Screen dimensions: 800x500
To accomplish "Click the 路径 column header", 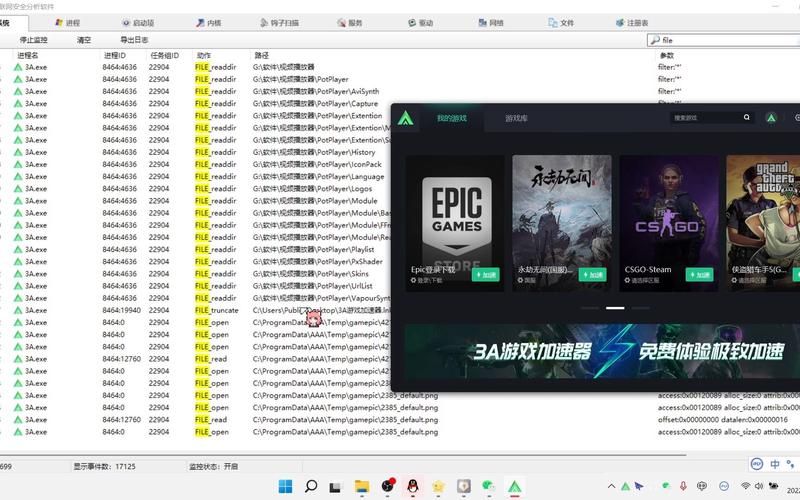I will [x=261, y=55].
